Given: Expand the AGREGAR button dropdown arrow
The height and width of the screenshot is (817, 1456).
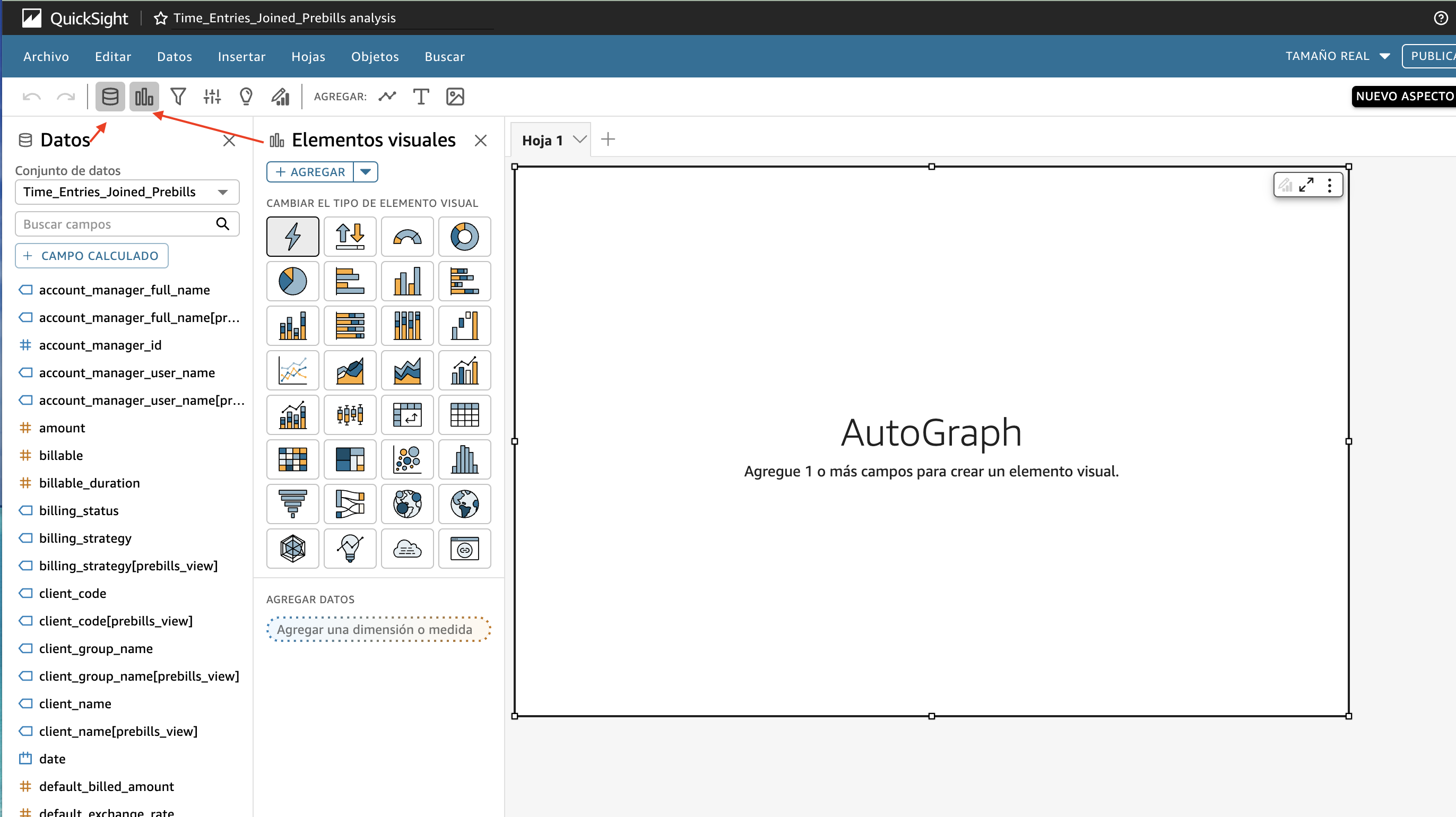Looking at the screenshot, I should point(366,172).
